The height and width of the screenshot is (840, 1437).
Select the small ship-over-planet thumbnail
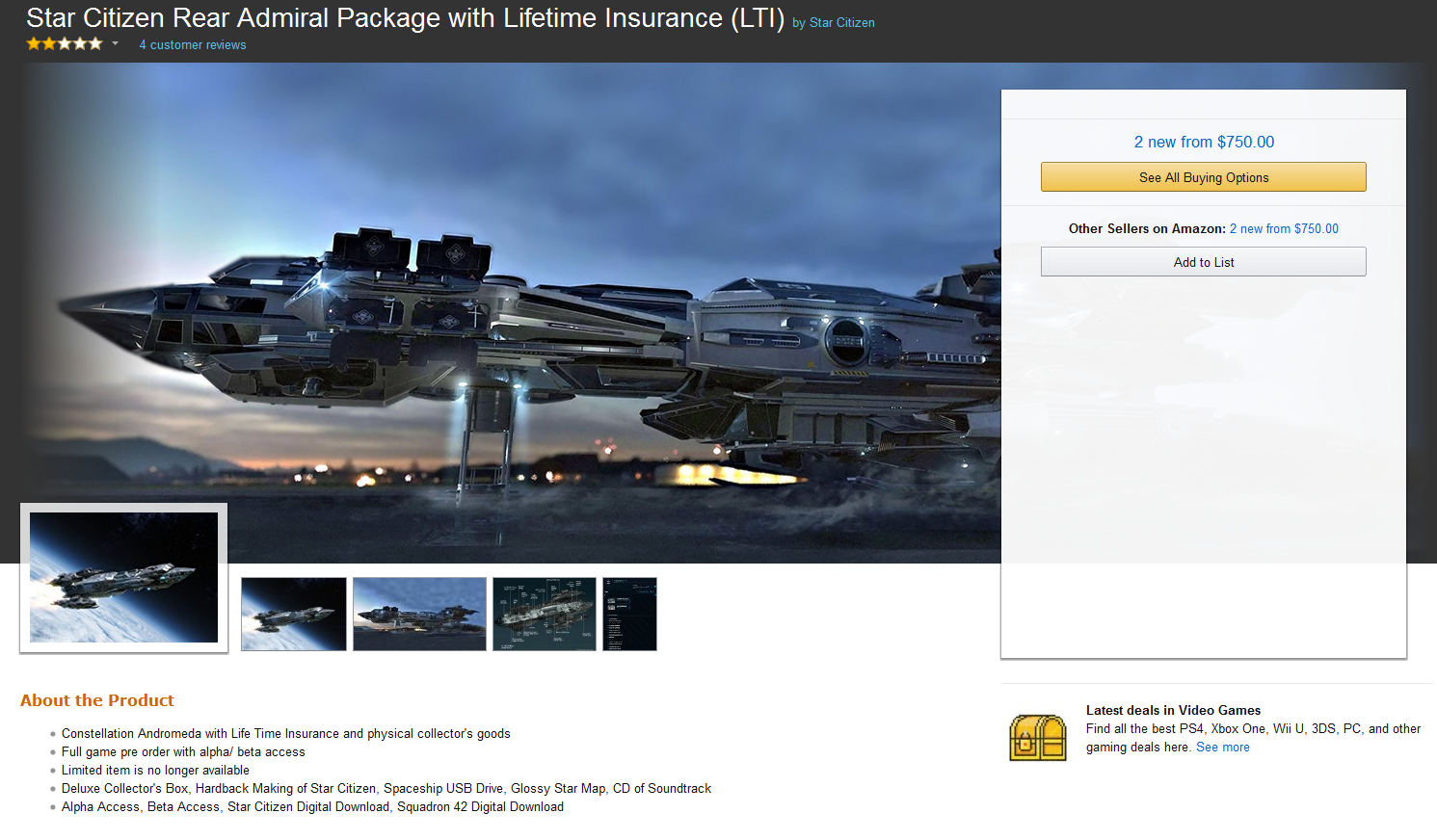click(294, 615)
